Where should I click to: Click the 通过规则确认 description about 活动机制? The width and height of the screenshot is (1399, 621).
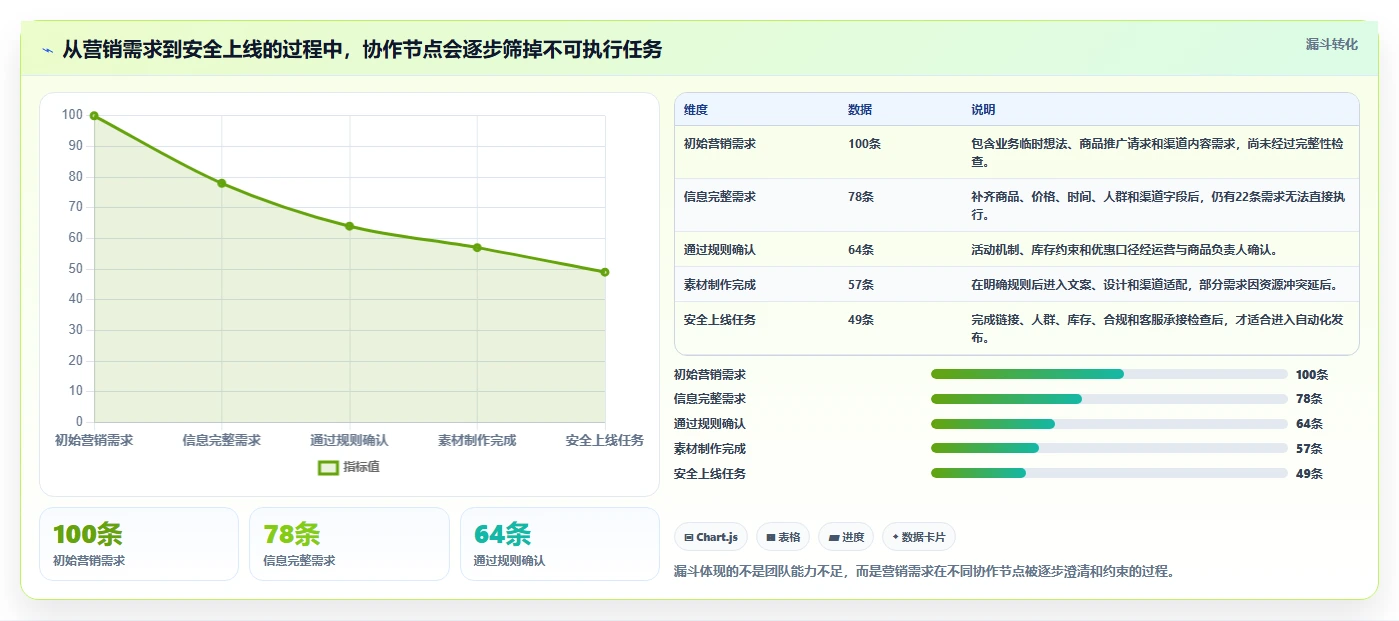(x=1124, y=250)
